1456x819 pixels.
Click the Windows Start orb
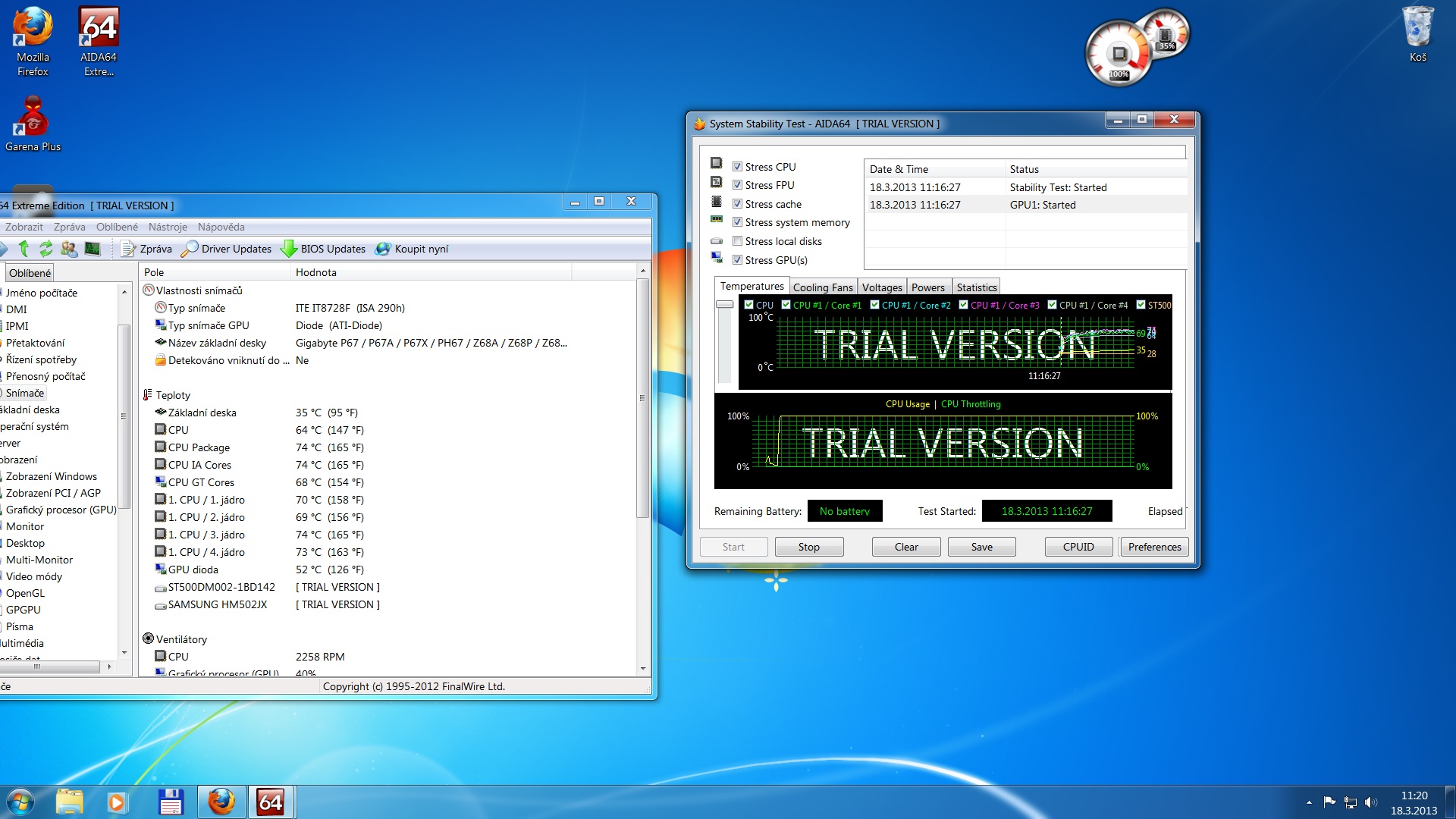point(20,802)
